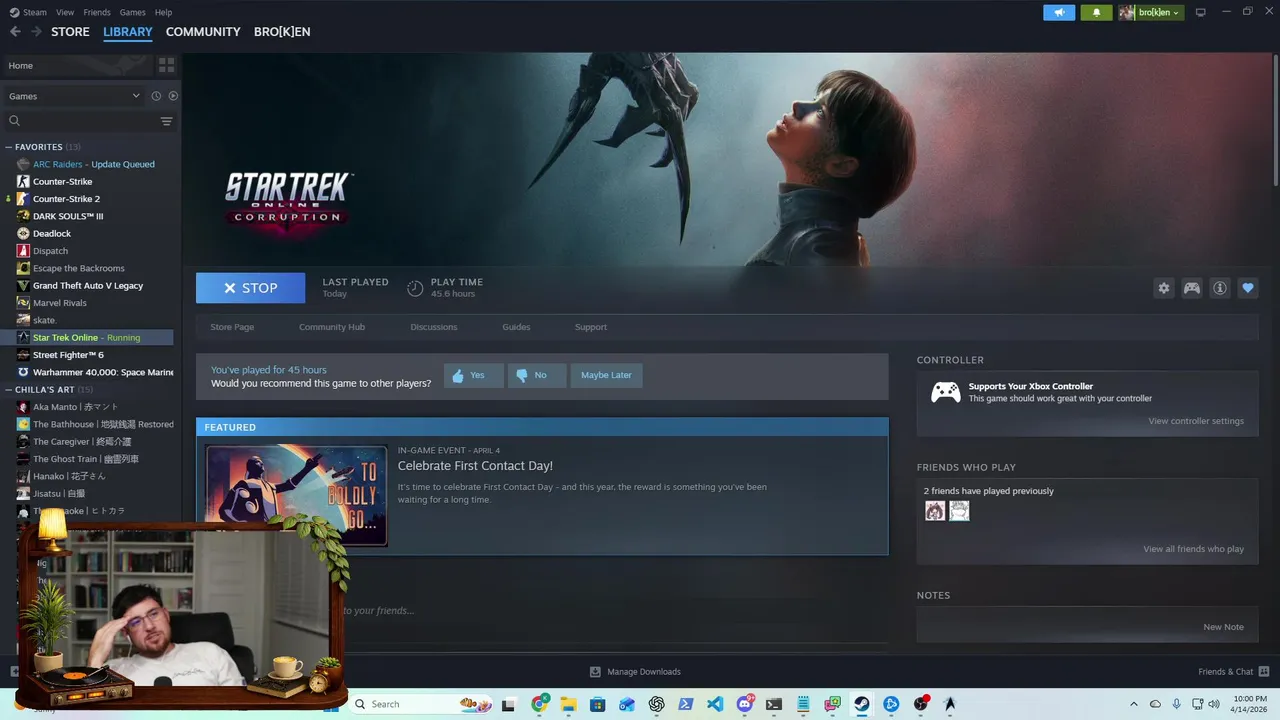View all friends who play

coord(1193,549)
